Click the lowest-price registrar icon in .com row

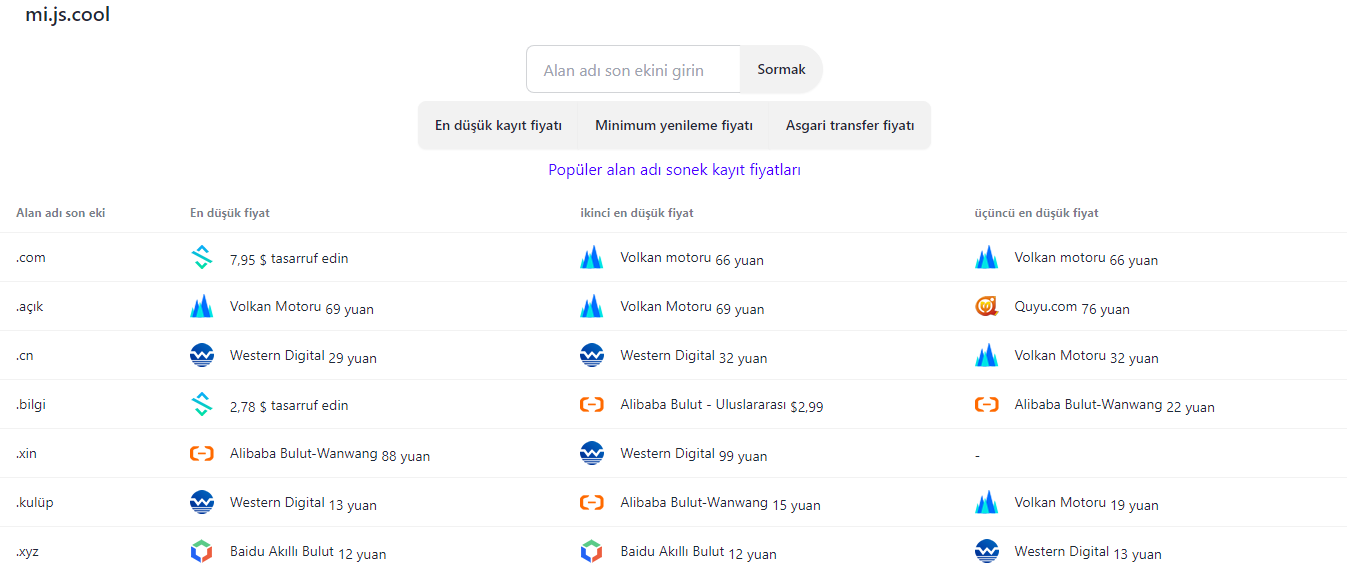pyautogui.click(x=202, y=258)
